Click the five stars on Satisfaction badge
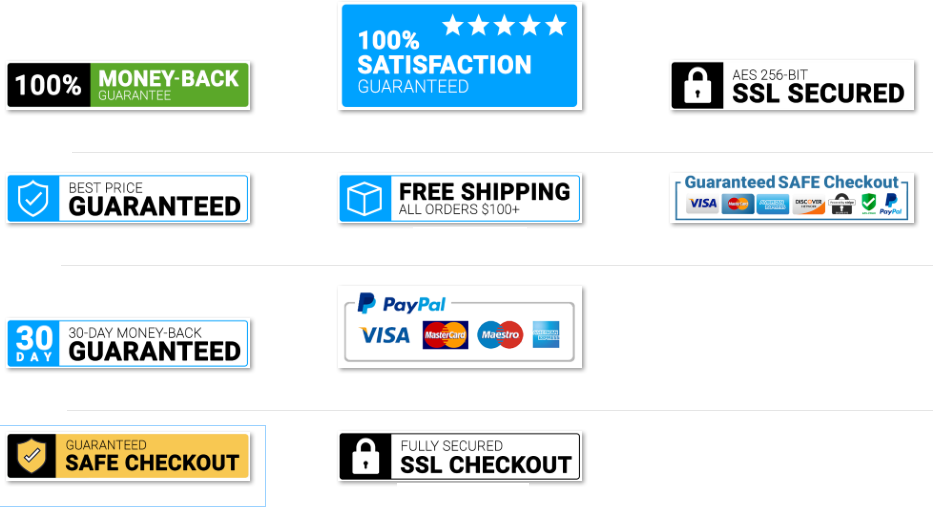Image resolution: width=933 pixels, height=507 pixels. (505, 26)
